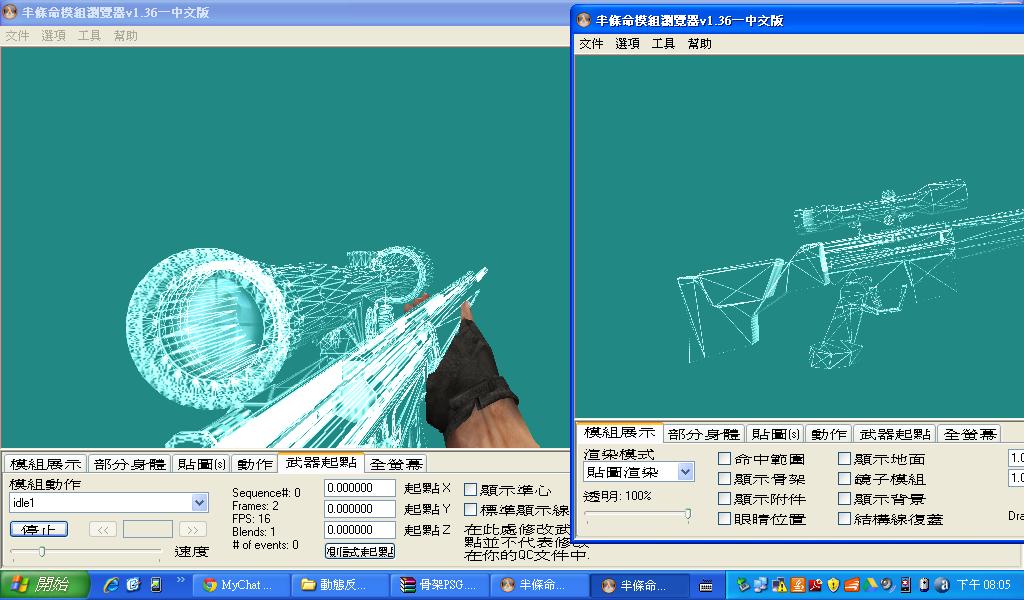Enable the 鏡子模組 checkbox
Screen dimensions: 1024x600
(x=844, y=479)
